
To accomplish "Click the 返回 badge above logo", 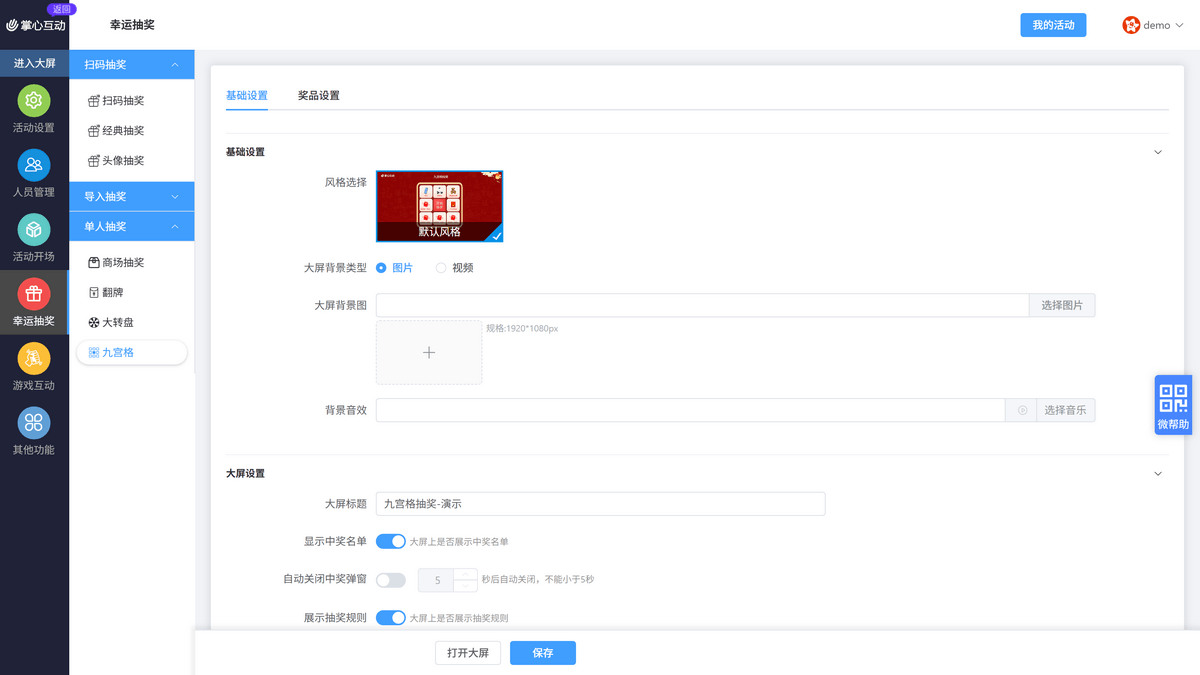I will click(61, 8).
